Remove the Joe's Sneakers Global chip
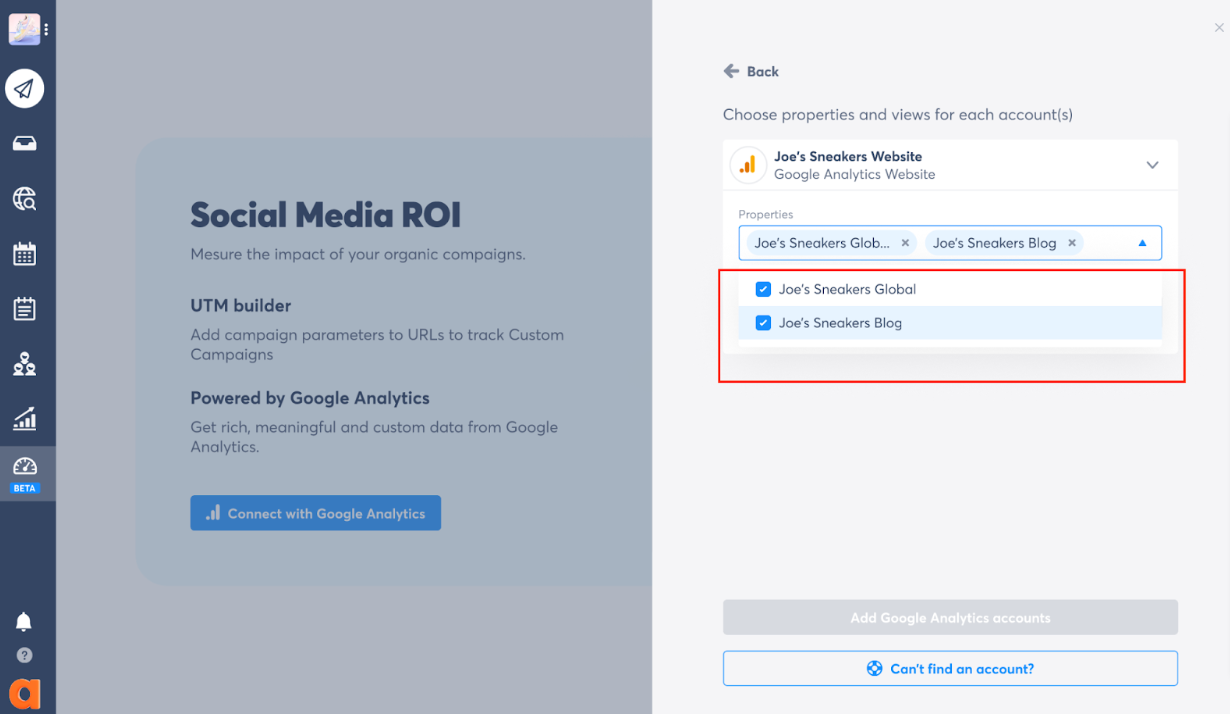The height and width of the screenshot is (714, 1230). (905, 243)
